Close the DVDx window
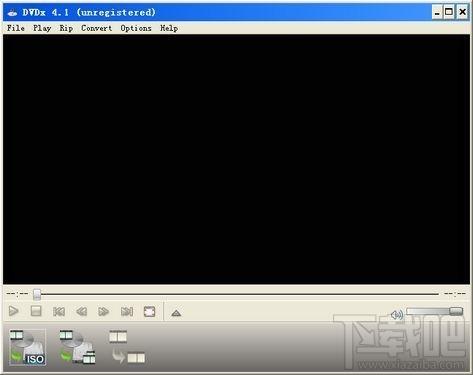This screenshot has width=473, height=375. [463, 12]
